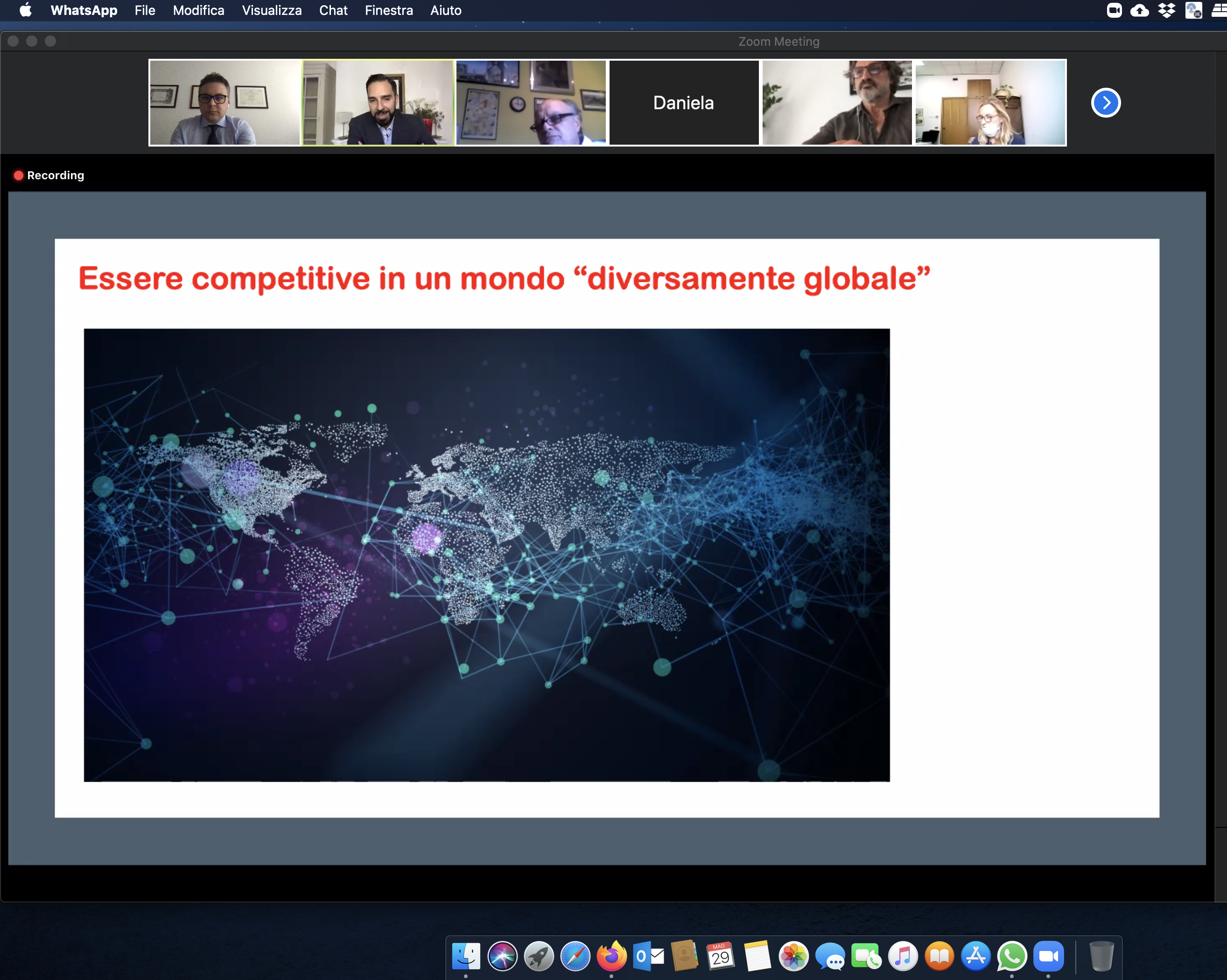1227x980 pixels.
Task: Select the Daniela participant tile
Action: (x=683, y=103)
